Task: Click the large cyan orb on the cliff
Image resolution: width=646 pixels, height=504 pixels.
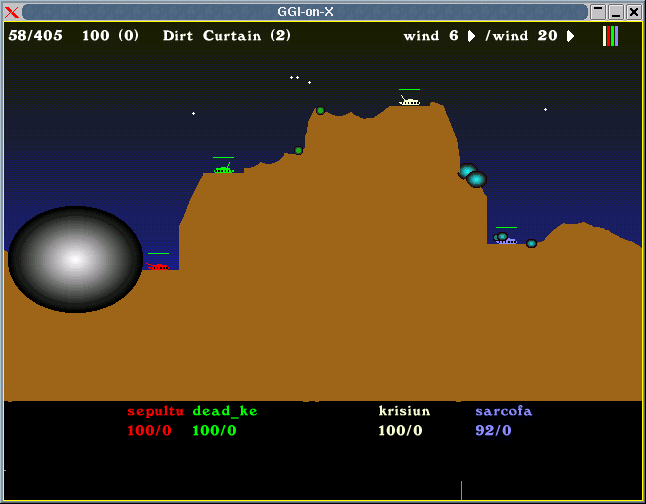Action: [476, 179]
